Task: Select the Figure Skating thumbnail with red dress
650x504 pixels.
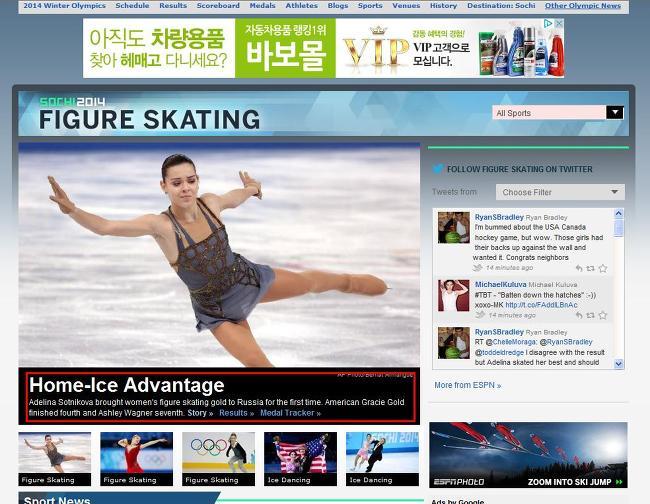Action: pyautogui.click(x=136, y=459)
